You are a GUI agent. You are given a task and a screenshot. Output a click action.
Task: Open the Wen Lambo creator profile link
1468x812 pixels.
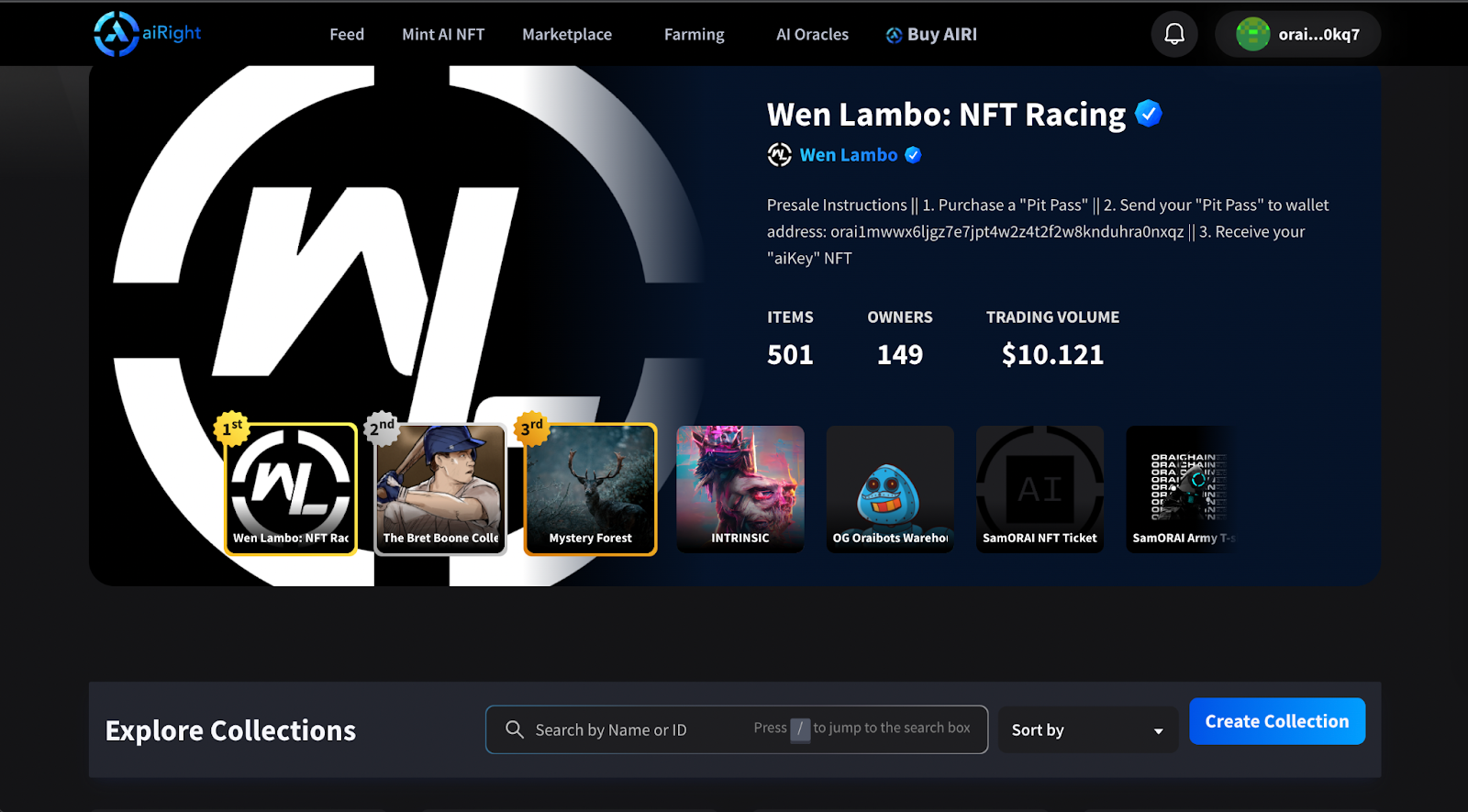click(x=849, y=155)
